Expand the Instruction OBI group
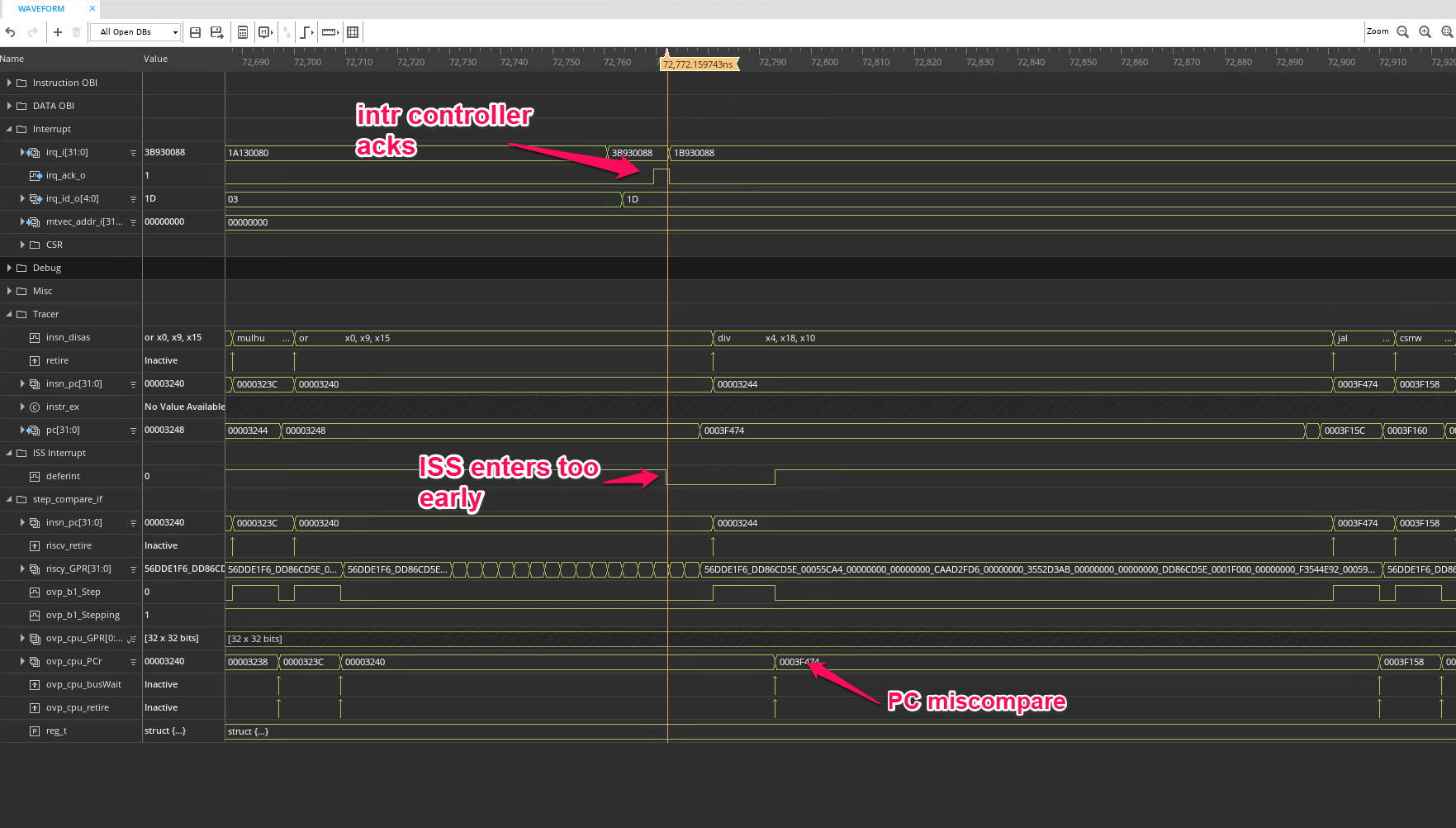This screenshot has width=1456, height=828. tap(8, 83)
